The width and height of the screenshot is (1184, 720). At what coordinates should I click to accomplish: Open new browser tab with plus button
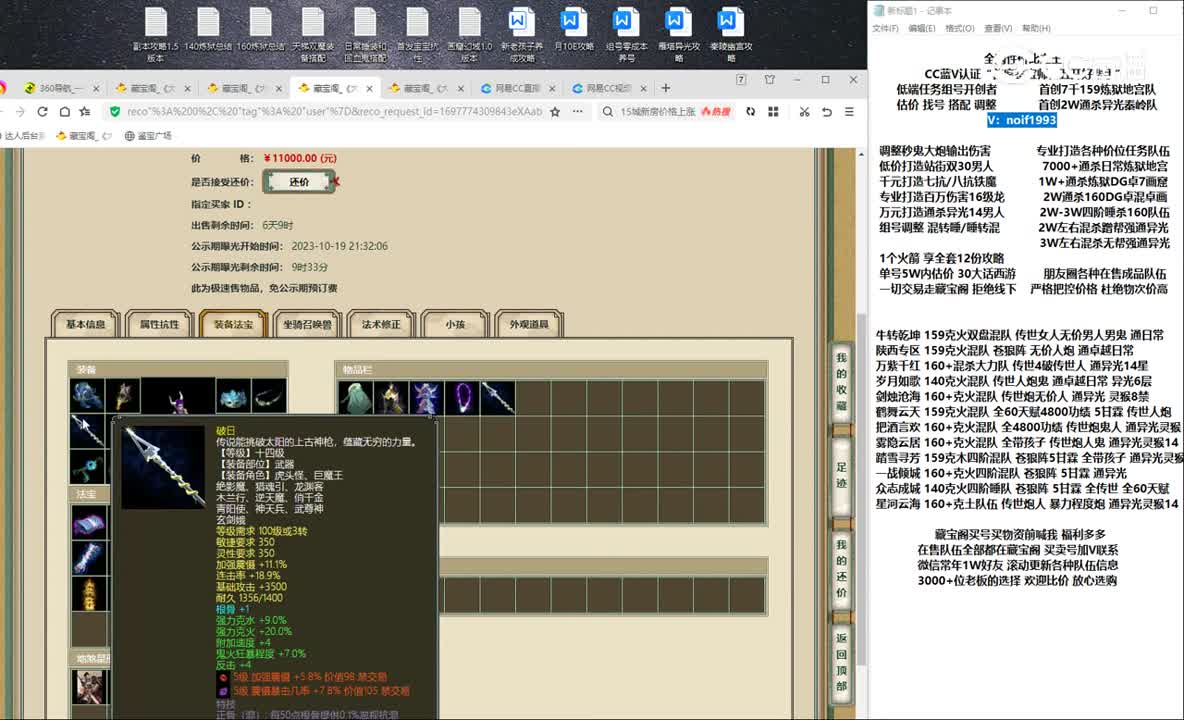(665, 88)
